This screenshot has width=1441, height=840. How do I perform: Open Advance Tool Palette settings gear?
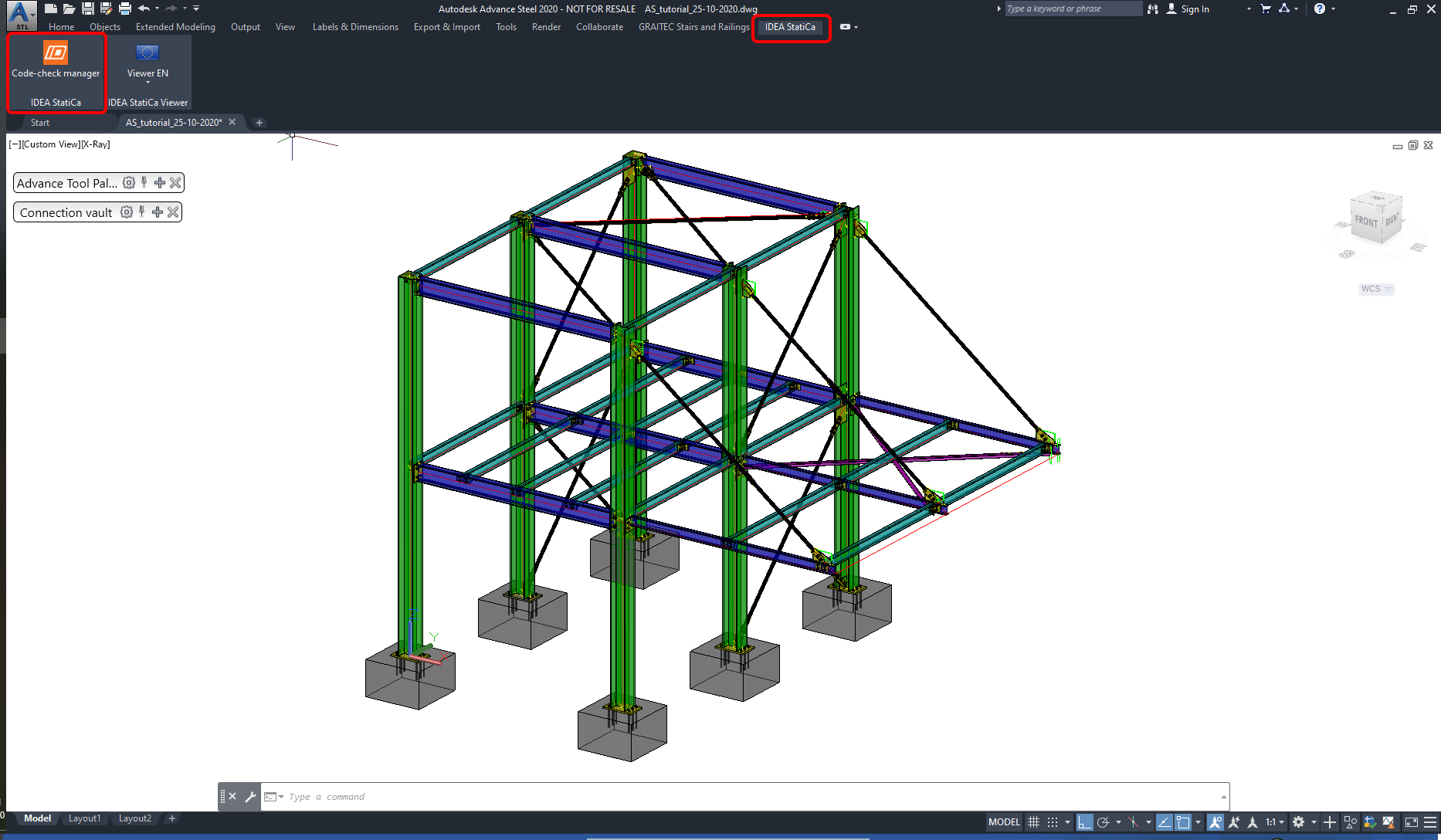pos(128,182)
